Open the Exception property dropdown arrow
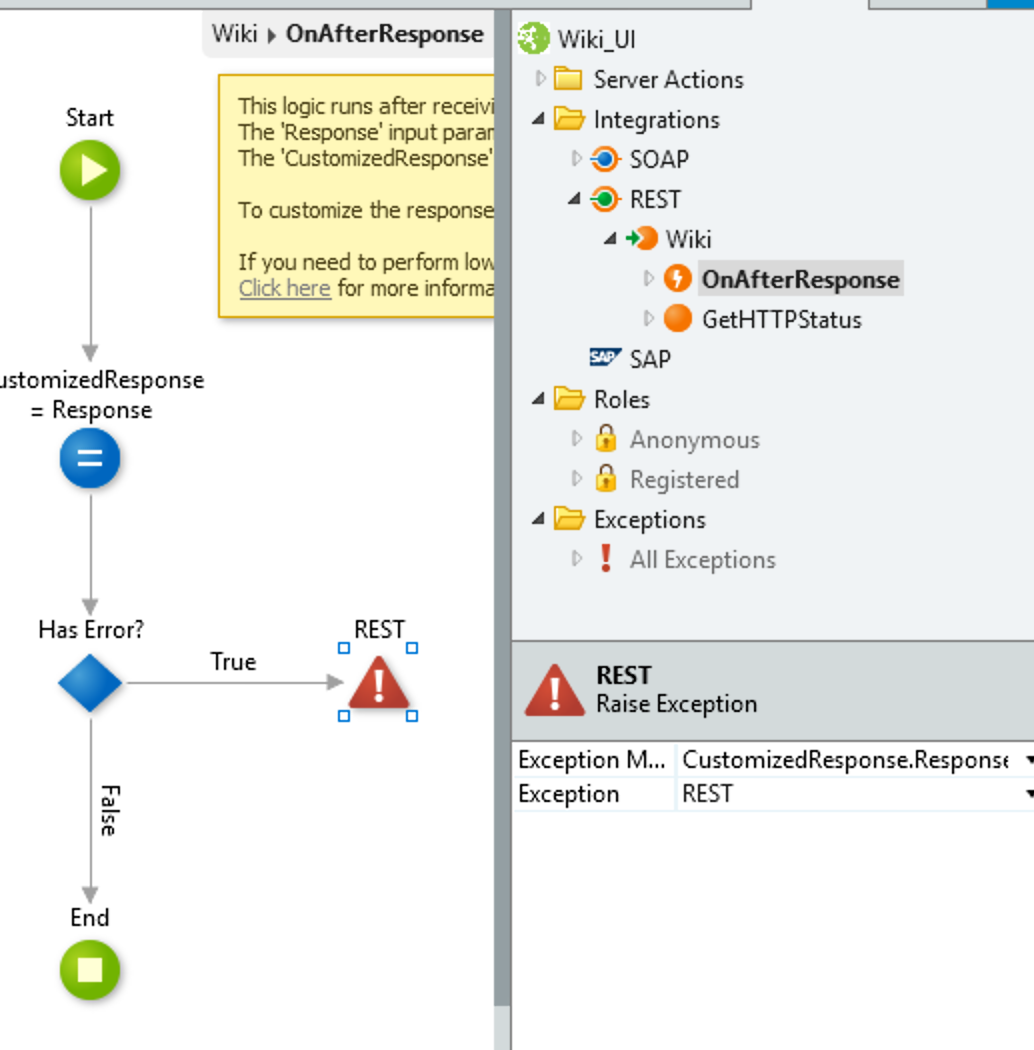Screen dimensions: 1034x1050 [1028, 794]
